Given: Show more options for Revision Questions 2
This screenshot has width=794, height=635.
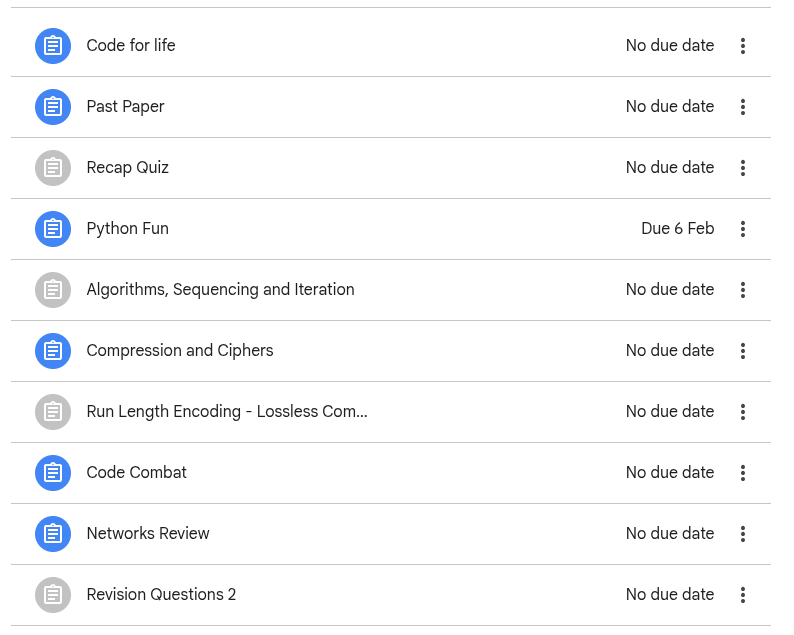Looking at the screenshot, I should pos(743,595).
